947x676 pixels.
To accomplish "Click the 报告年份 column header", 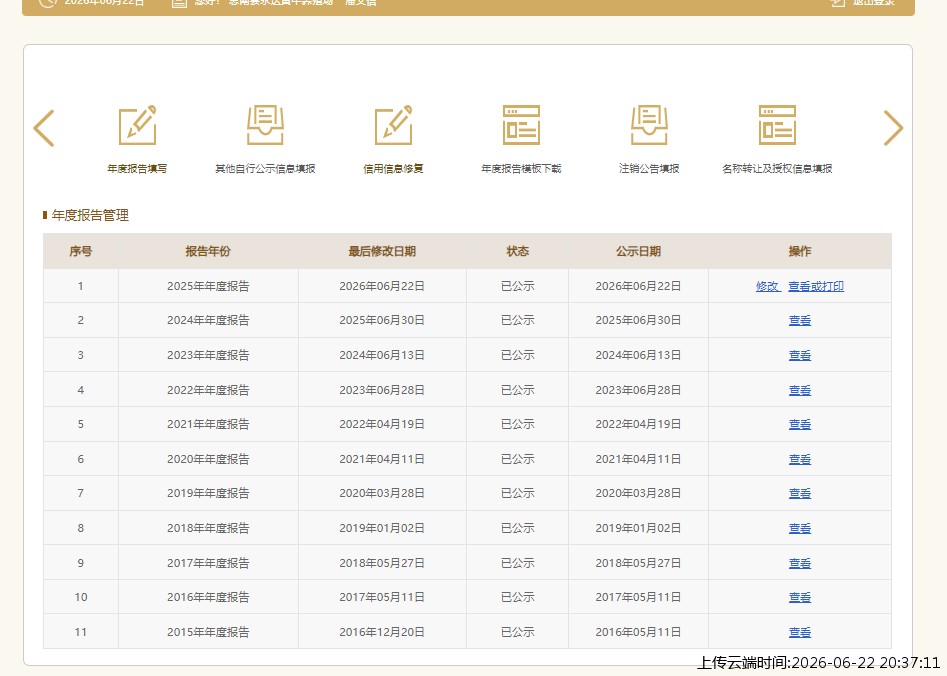I will pos(208,251).
